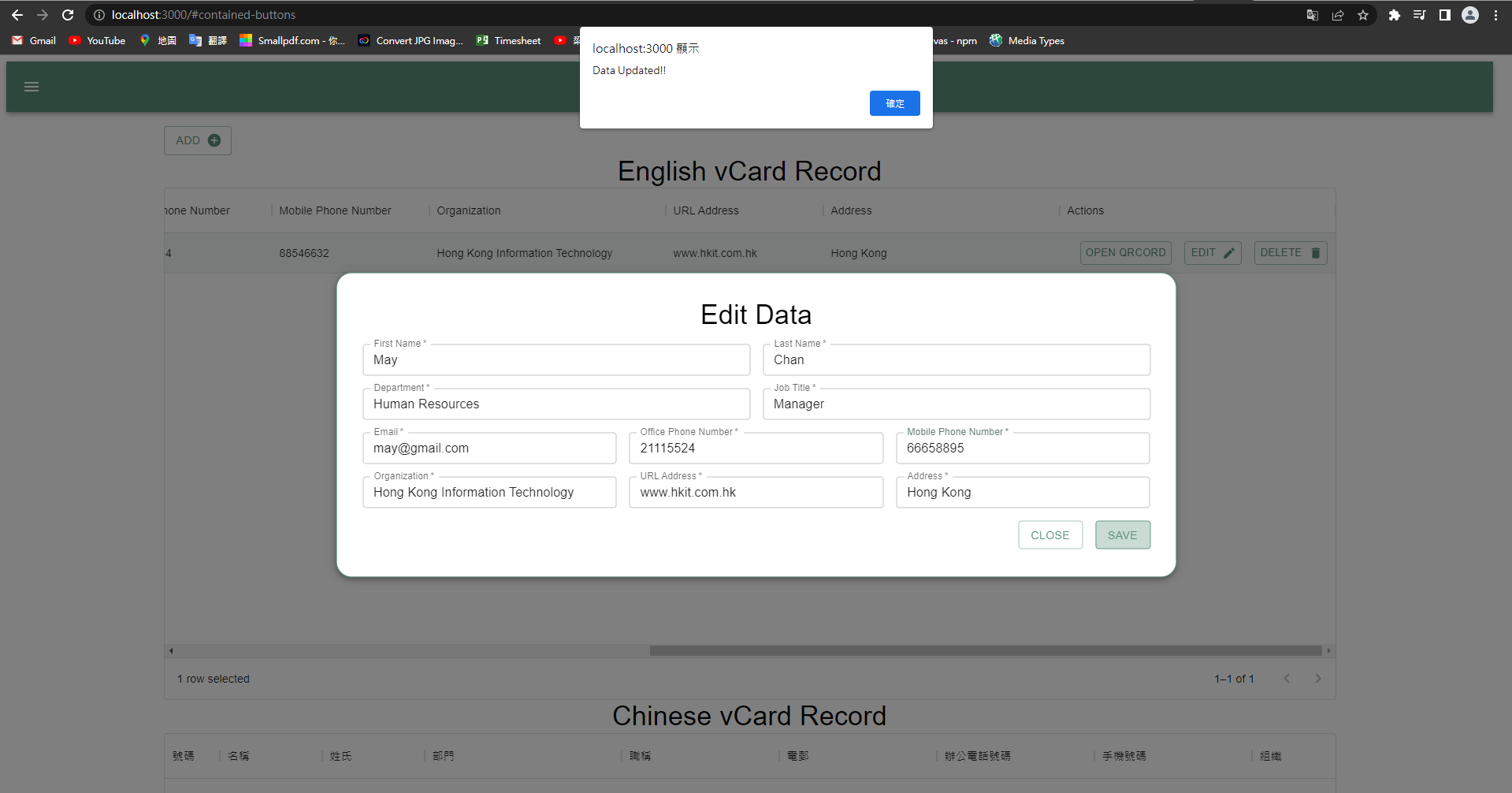
Task: Click SAVE in the Edit Data dialog
Action: click(1123, 535)
